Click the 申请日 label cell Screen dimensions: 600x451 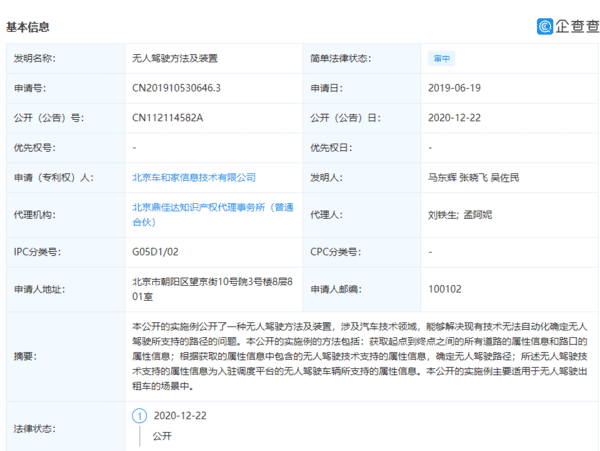[362, 88]
